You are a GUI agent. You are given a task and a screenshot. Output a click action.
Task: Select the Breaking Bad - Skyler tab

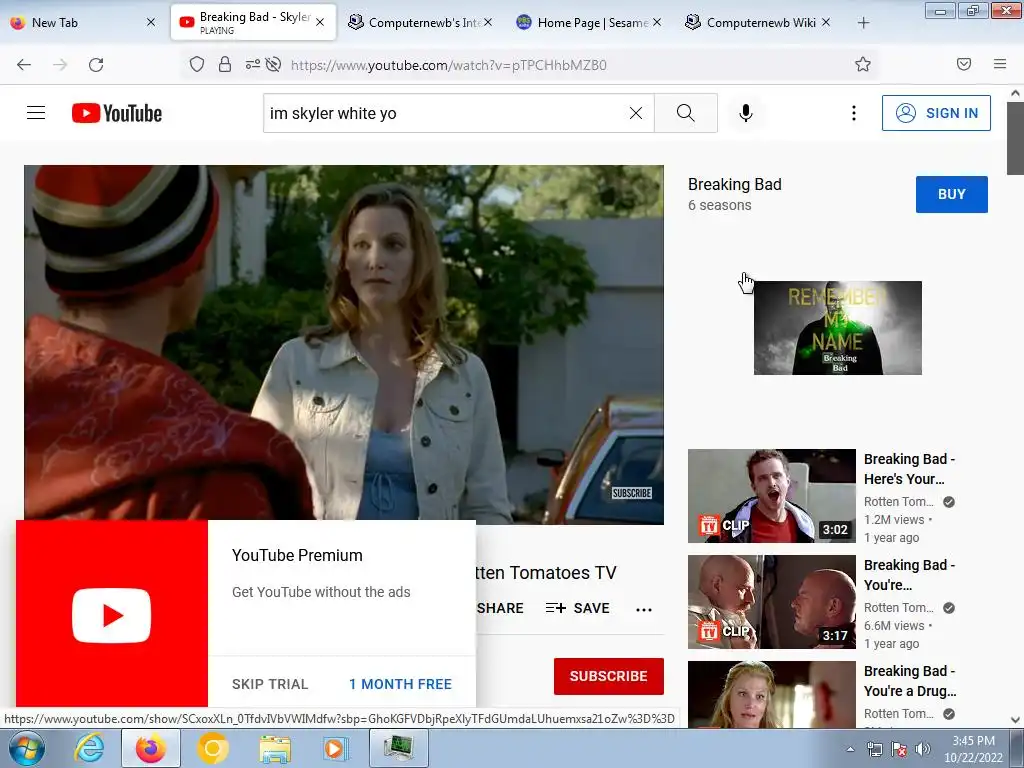click(x=253, y=22)
